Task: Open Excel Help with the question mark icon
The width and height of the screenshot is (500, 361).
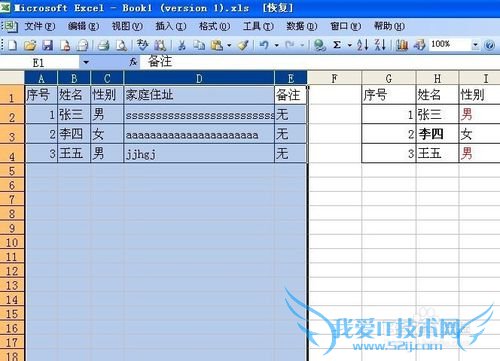Action: tap(489, 45)
